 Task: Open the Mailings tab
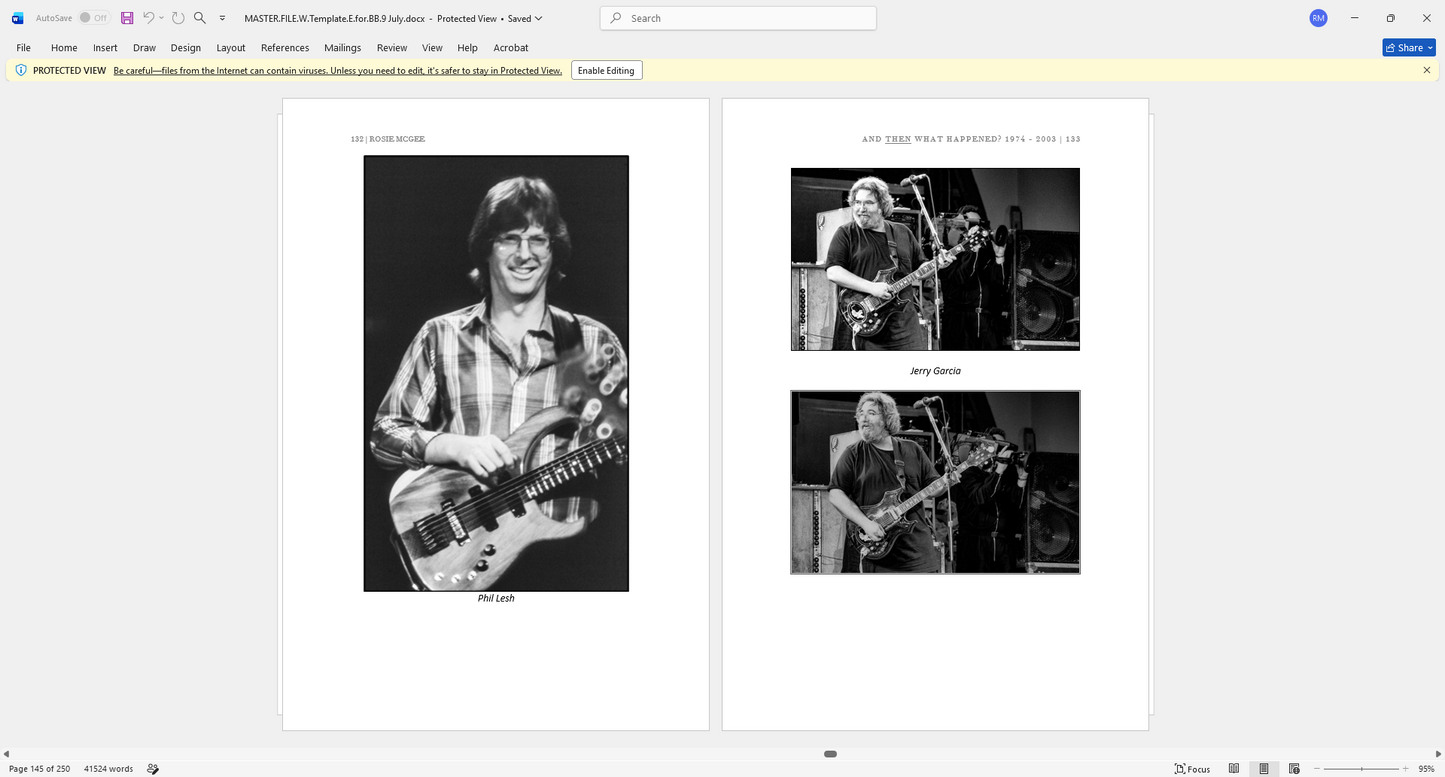pos(342,47)
